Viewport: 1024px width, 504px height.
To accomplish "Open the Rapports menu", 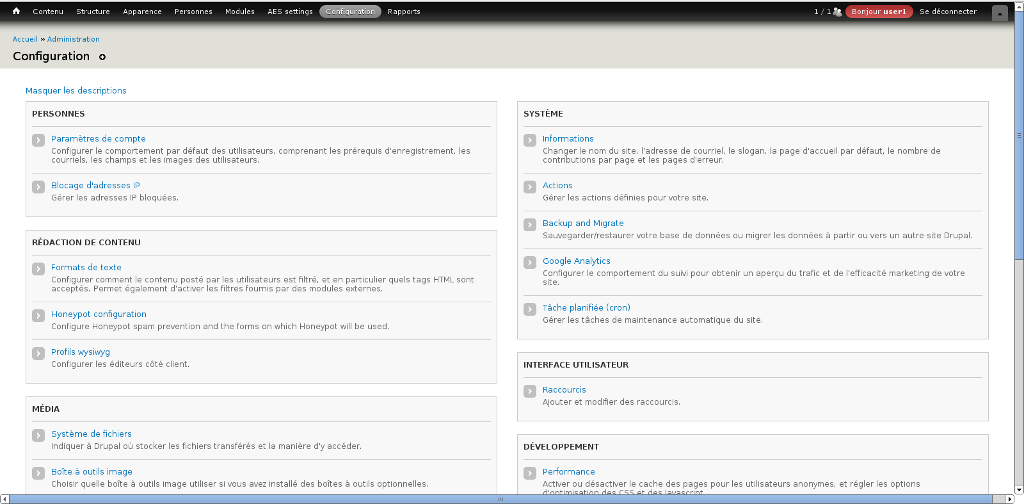I will (404, 12).
